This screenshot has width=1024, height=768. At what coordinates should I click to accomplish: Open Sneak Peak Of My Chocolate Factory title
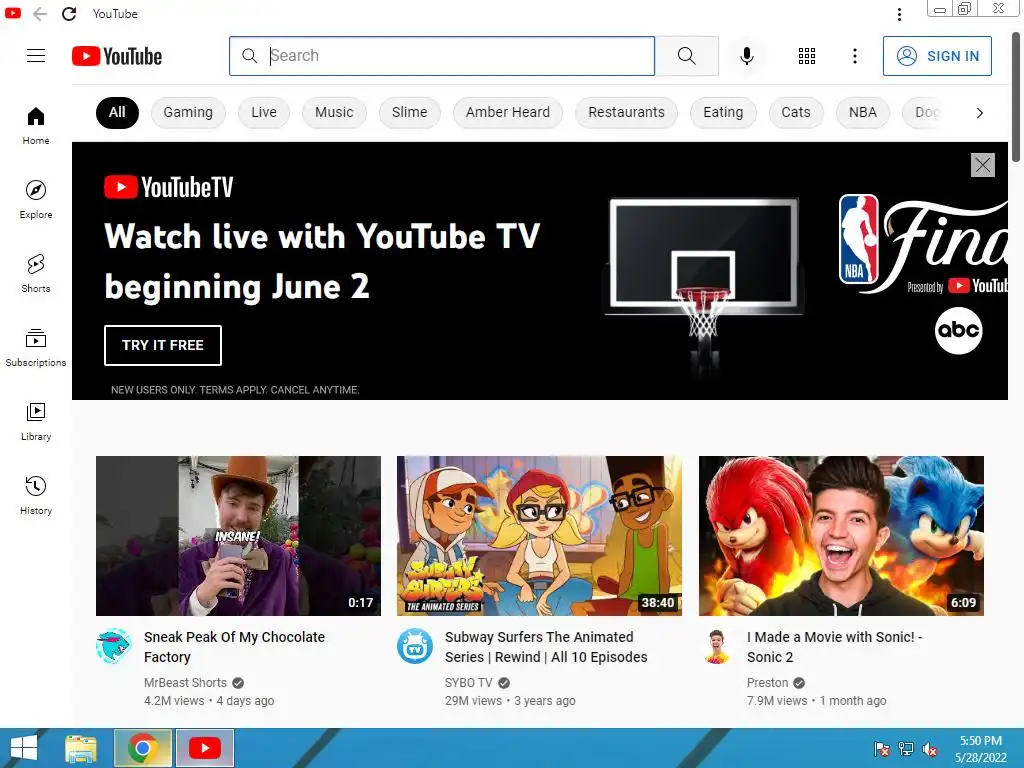(x=234, y=647)
